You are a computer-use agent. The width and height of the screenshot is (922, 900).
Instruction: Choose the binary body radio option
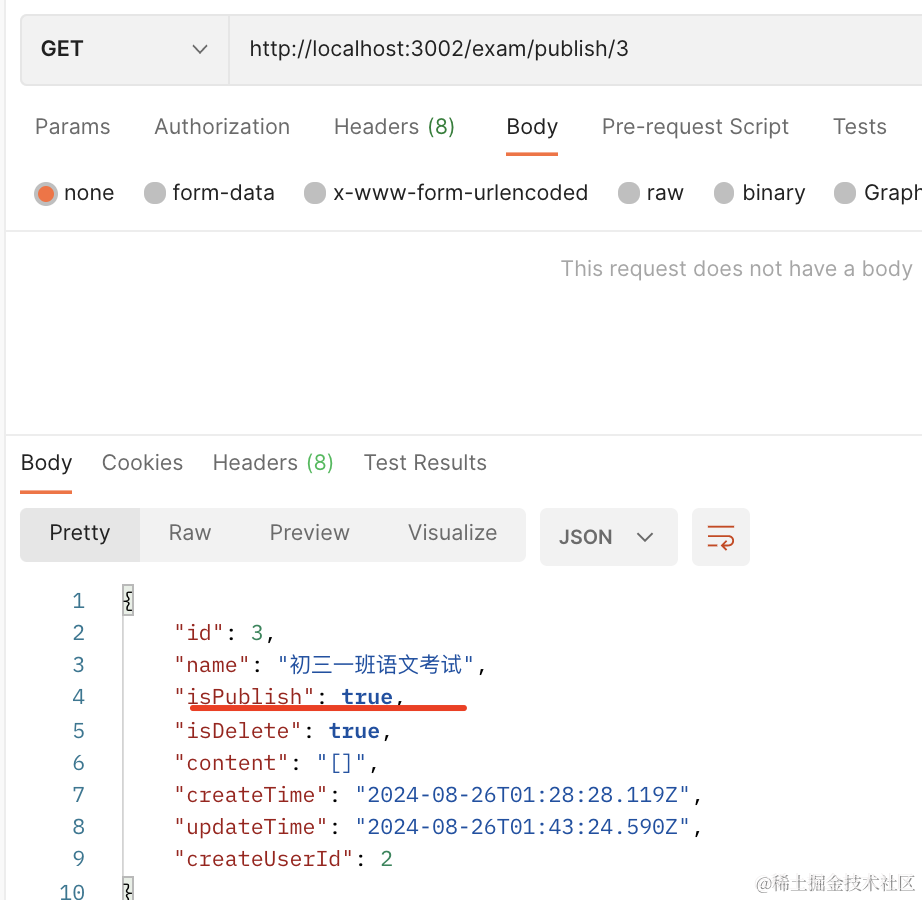click(x=725, y=193)
